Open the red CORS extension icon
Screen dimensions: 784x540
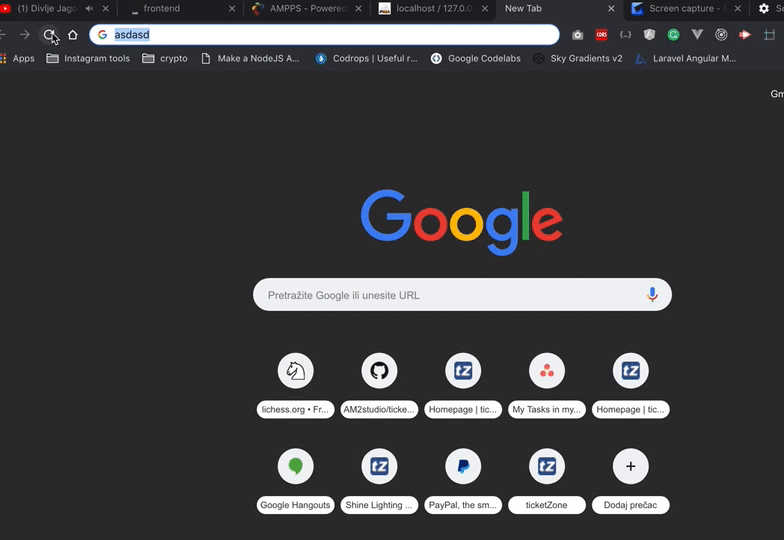click(x=602, y=34)
